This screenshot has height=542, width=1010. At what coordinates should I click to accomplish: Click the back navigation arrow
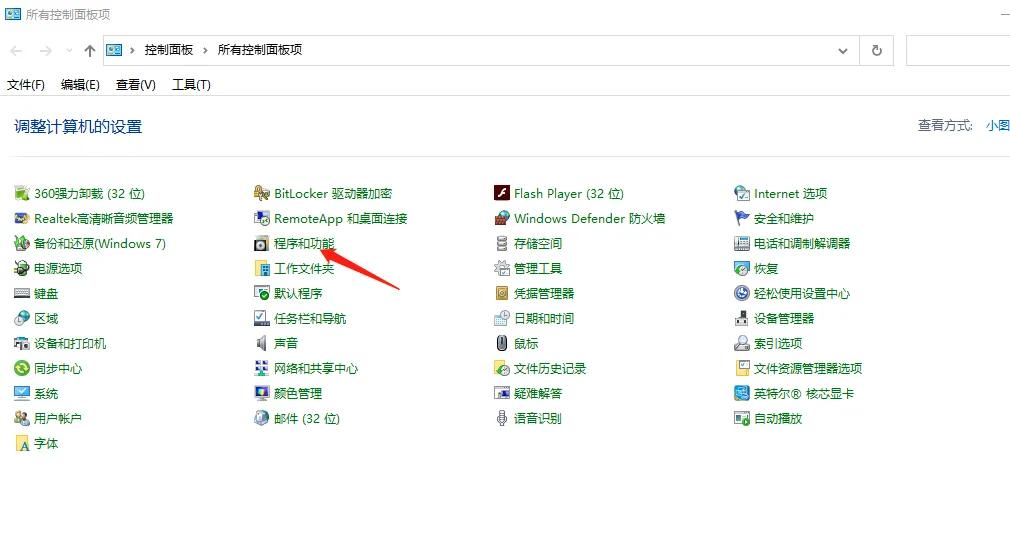[x=17, y=50]
